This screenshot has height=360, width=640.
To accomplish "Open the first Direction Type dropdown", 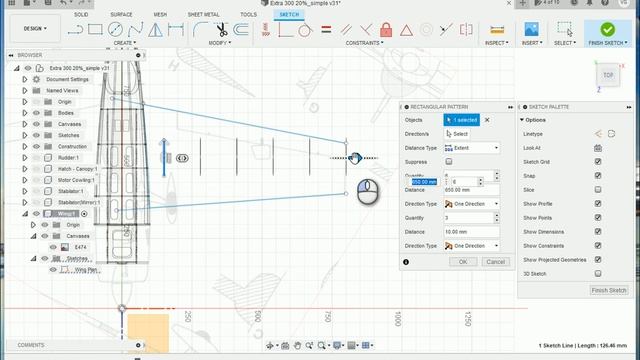I will [x=472, y=204].
